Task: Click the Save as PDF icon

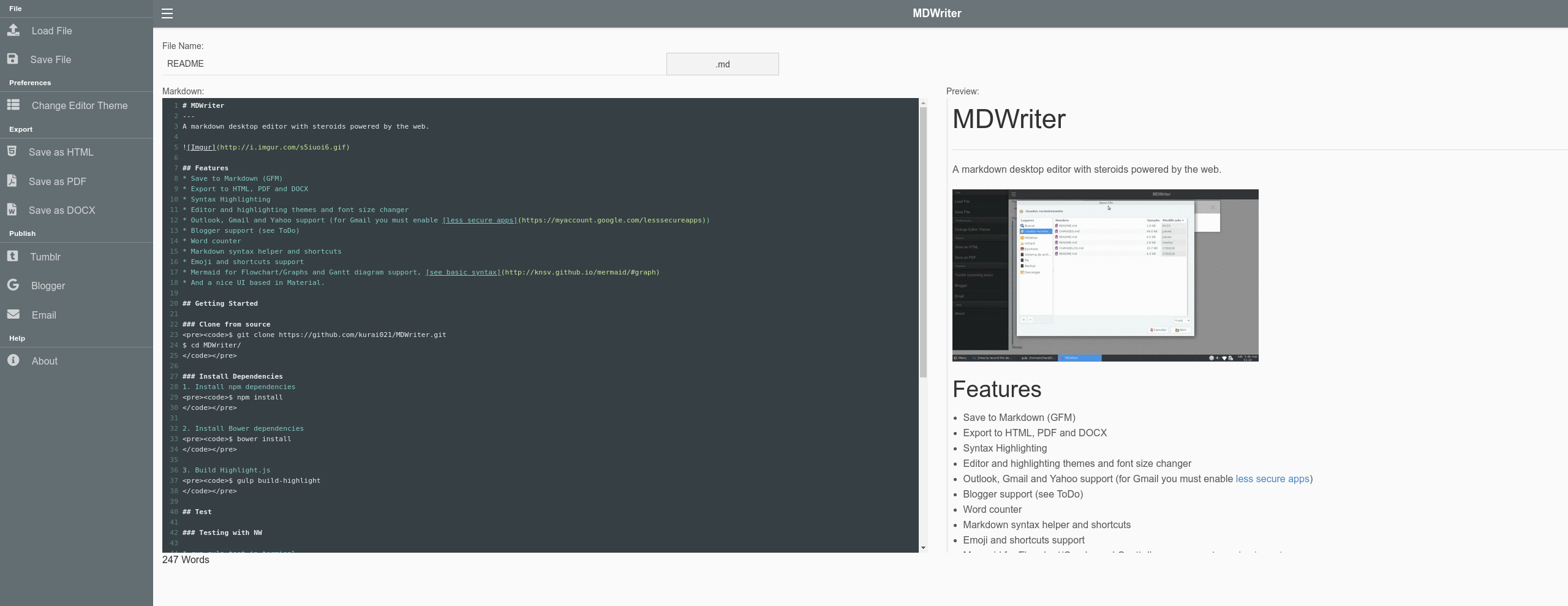Action: [12, 181]
